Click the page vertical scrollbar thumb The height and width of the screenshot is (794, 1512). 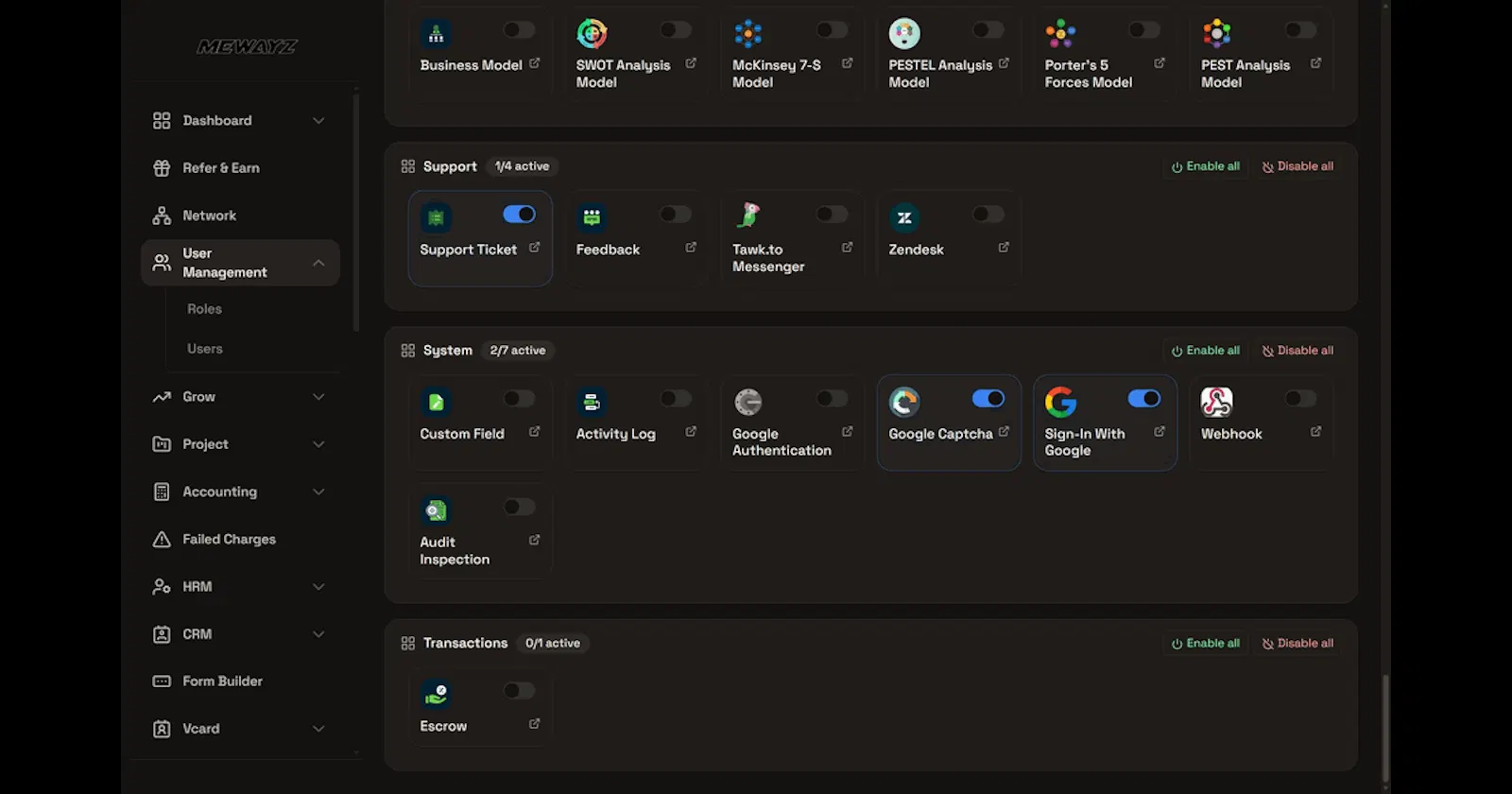click(1385, 728)
